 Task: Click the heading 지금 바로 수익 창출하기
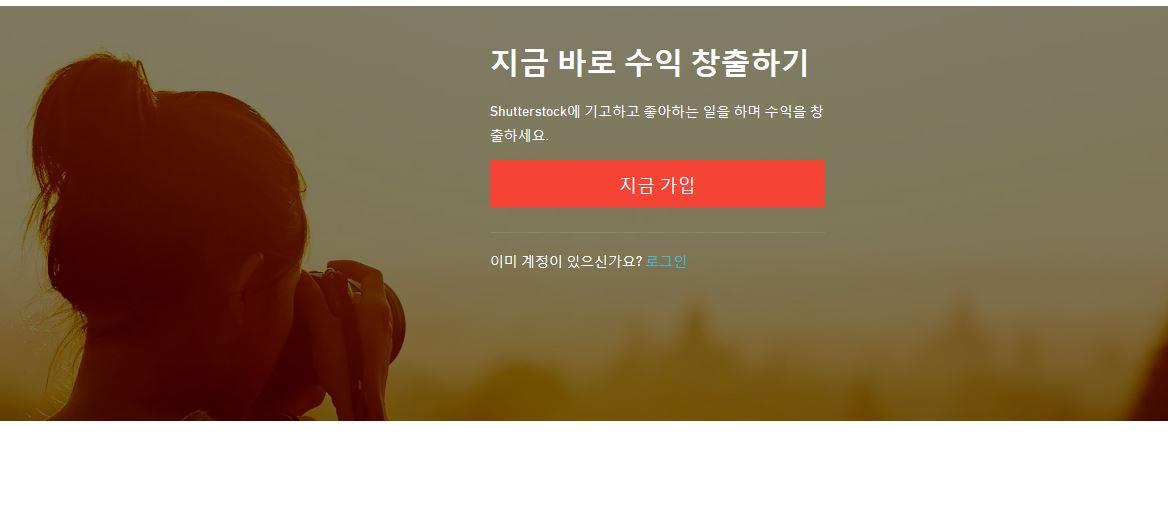point(649,63)
